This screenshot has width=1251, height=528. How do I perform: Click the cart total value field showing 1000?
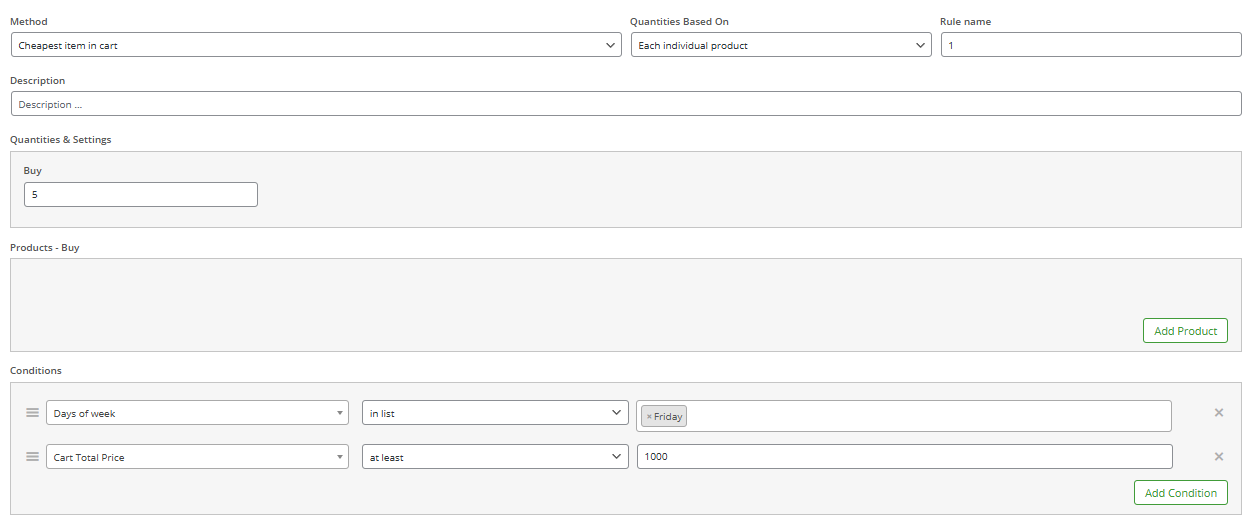coord(904,457)
